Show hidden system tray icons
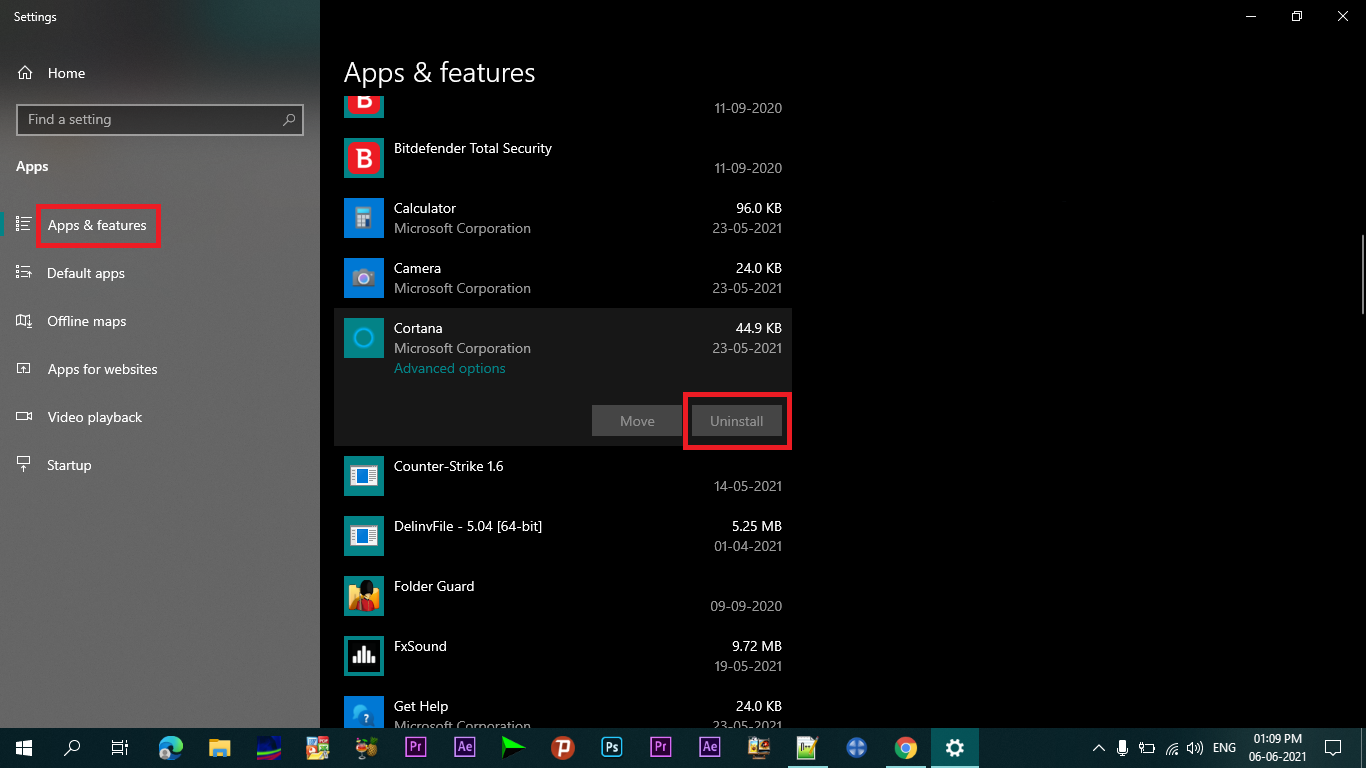This screenshot has width=1366, height=768. [1098, 747]
